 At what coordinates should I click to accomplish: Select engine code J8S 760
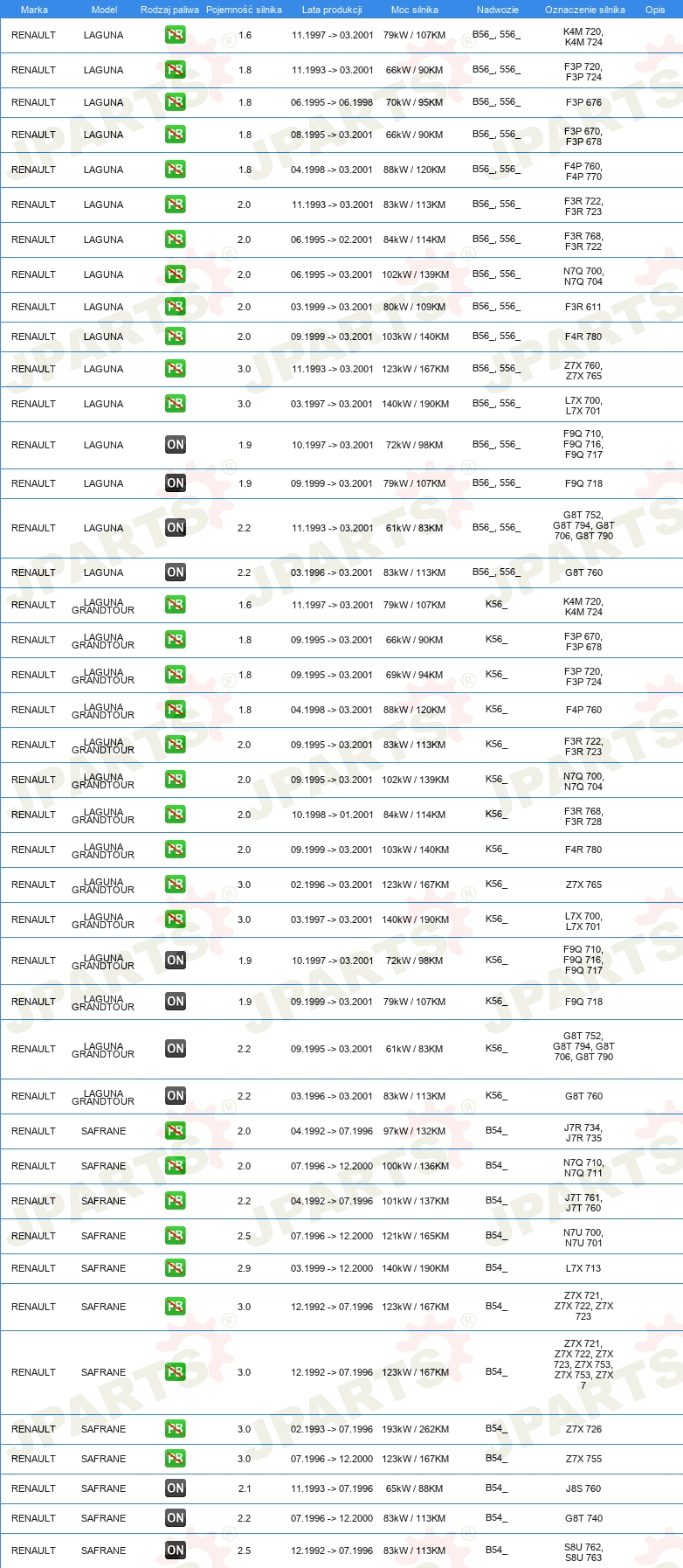583,1488
